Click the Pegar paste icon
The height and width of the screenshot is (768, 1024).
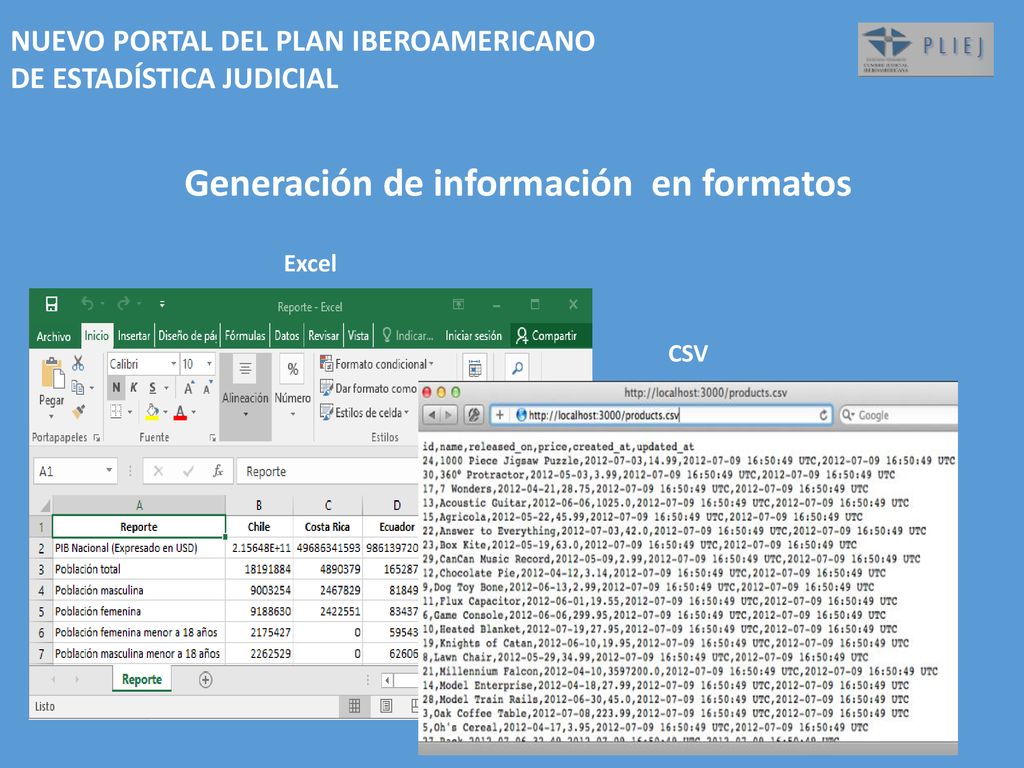pos(52,374)
